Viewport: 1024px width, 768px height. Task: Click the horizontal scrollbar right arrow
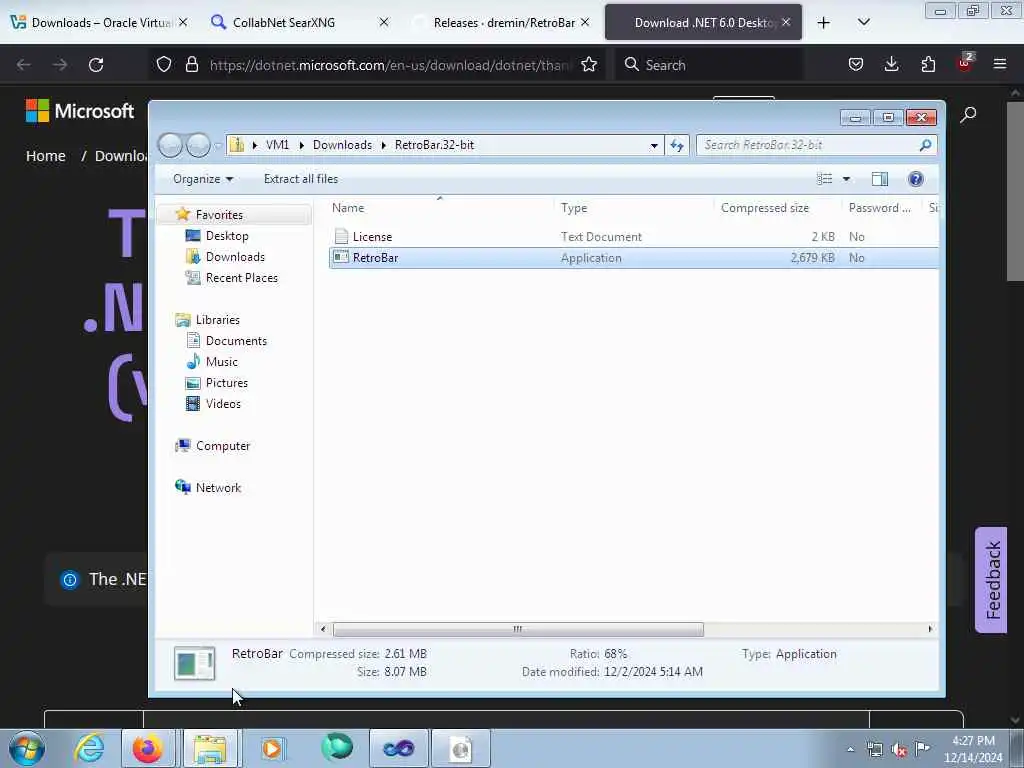click(x=930, y=629)
